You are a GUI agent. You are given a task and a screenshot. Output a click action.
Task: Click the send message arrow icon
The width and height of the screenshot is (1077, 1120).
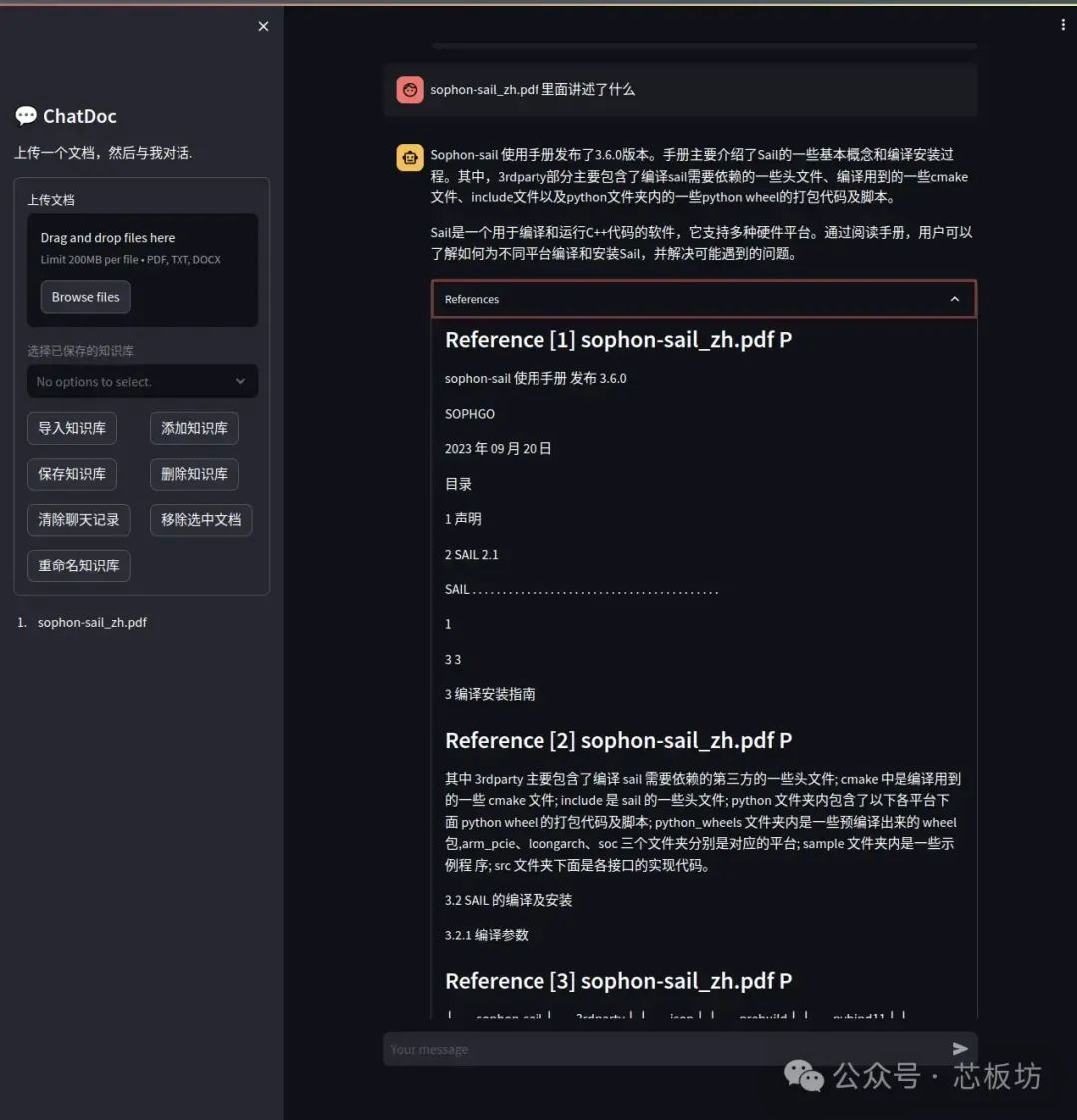coord(960,1048)
